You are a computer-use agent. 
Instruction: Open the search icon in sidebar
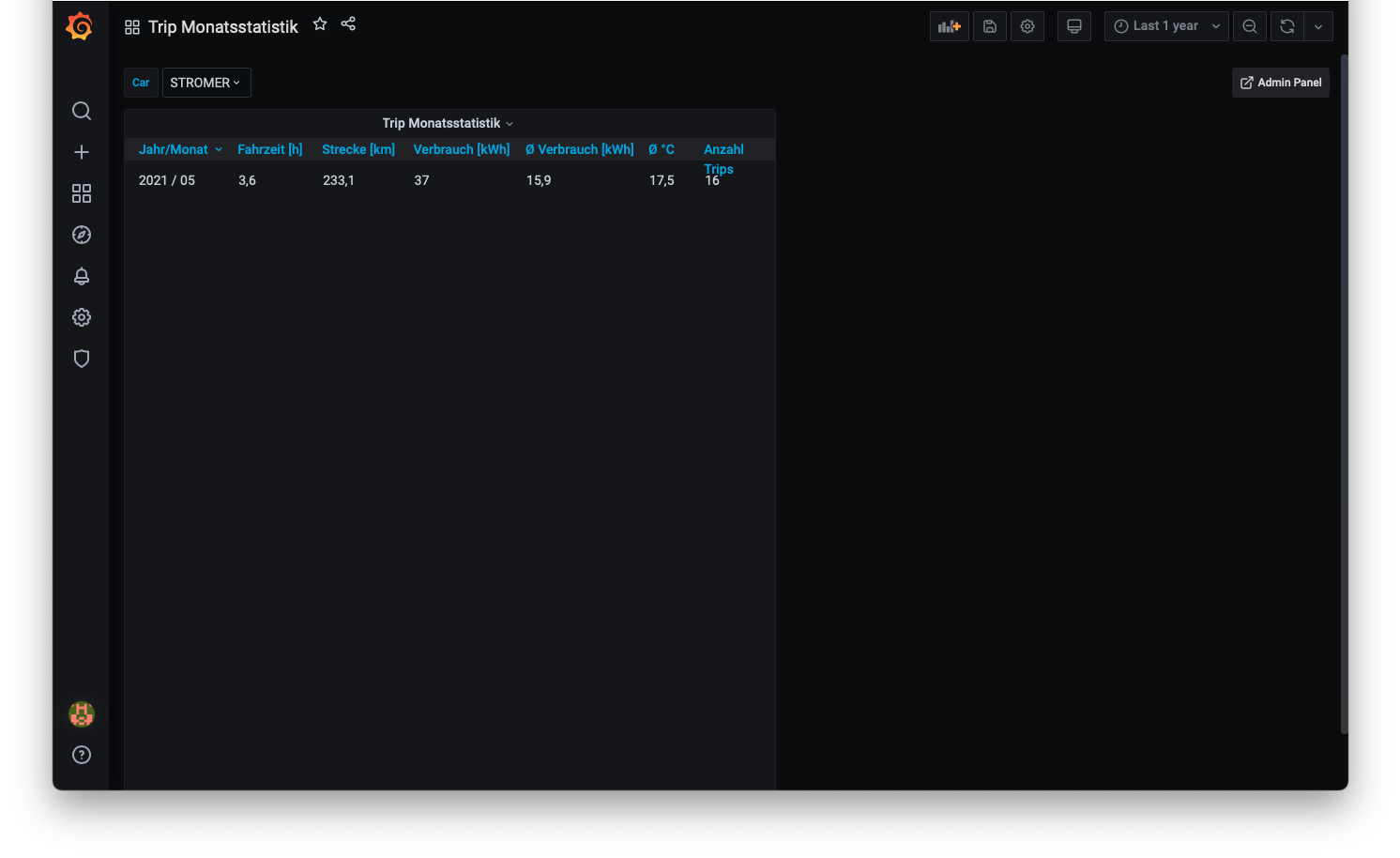[x=82, y=111]
